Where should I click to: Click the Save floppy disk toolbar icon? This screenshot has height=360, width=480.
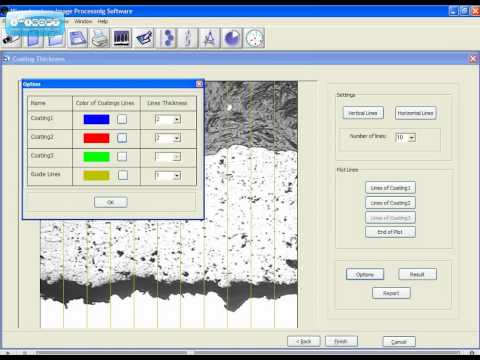click(x=78, y=38)
